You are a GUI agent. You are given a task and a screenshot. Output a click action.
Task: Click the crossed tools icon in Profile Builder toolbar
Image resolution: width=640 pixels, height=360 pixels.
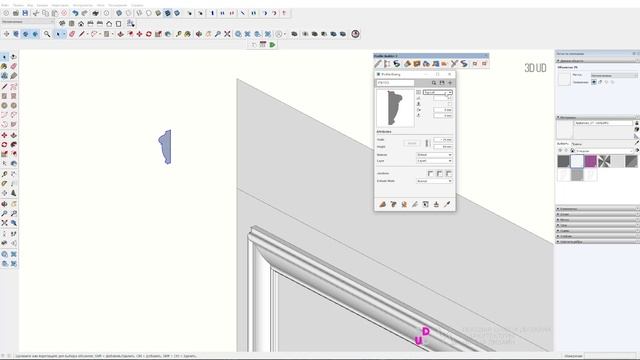coord(454,64)
